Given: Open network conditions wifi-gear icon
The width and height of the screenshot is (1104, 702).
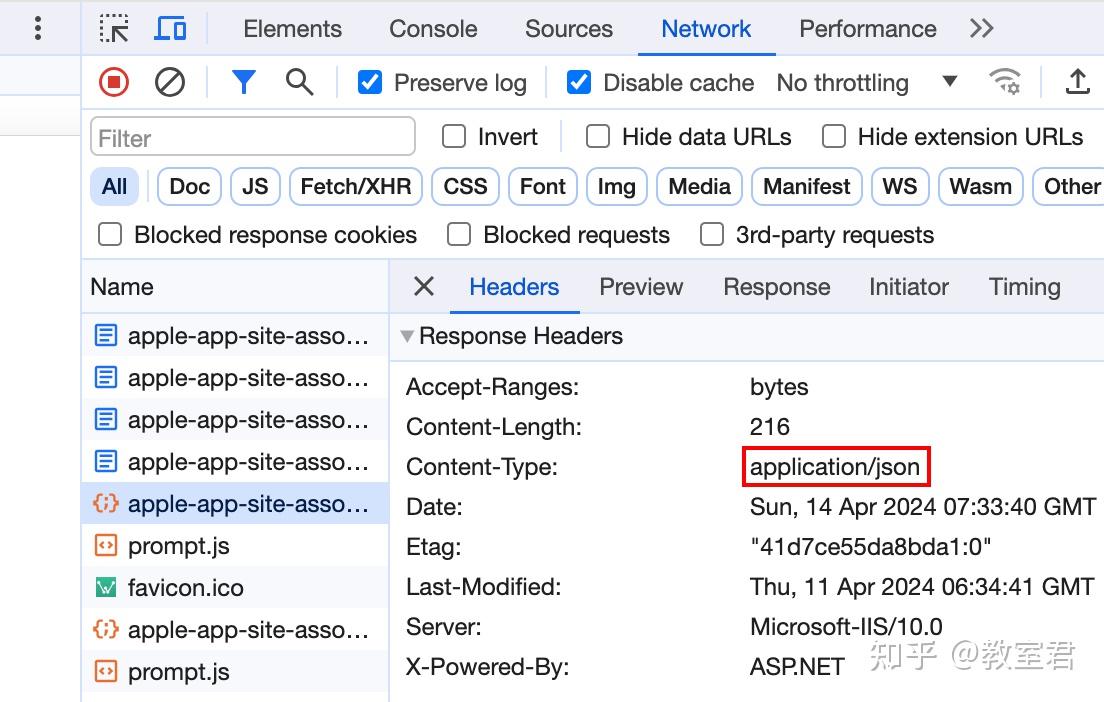Looking at the screenshot, I should [x=1005, y=82].
